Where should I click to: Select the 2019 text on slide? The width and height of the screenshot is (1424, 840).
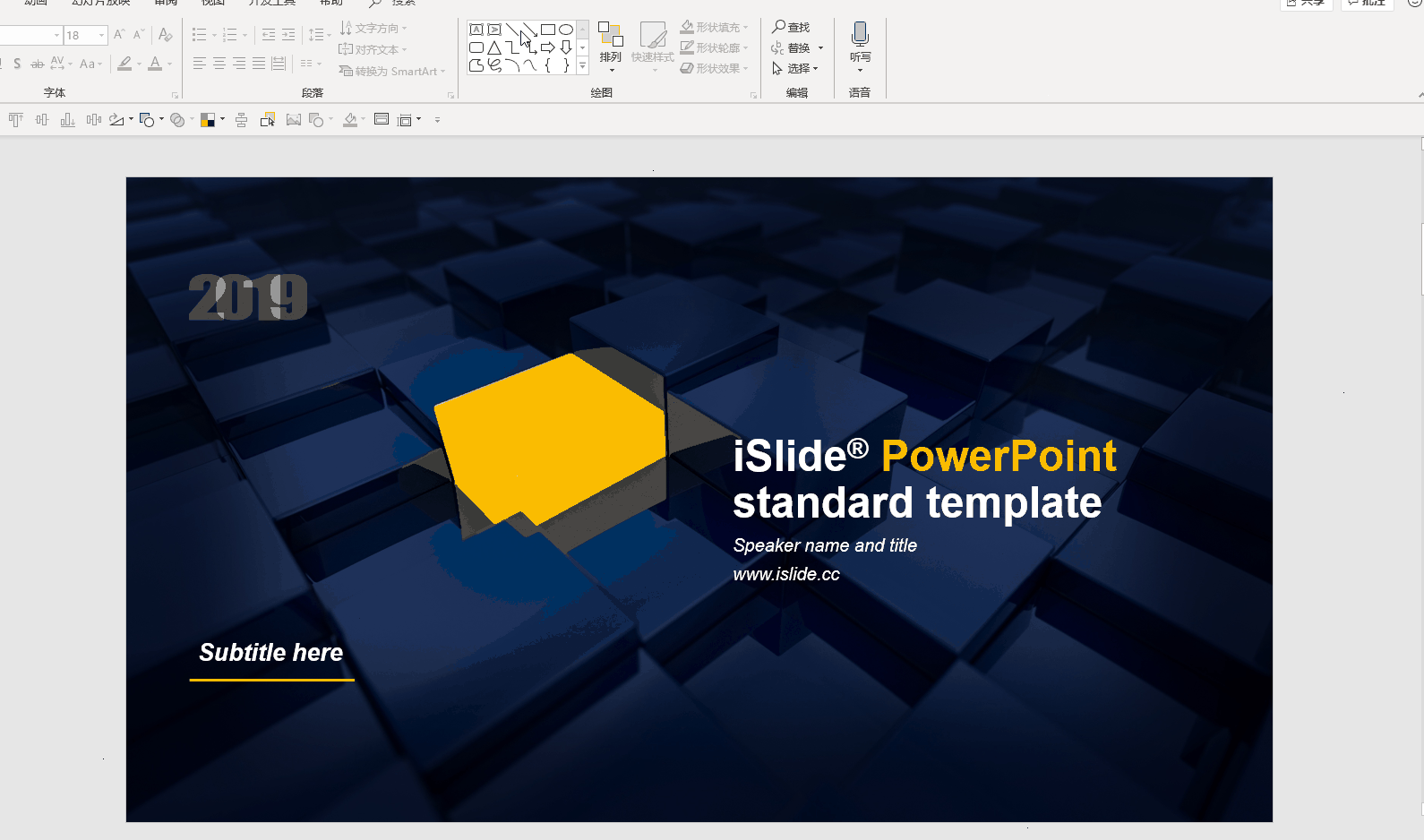[x=248, y=297]
